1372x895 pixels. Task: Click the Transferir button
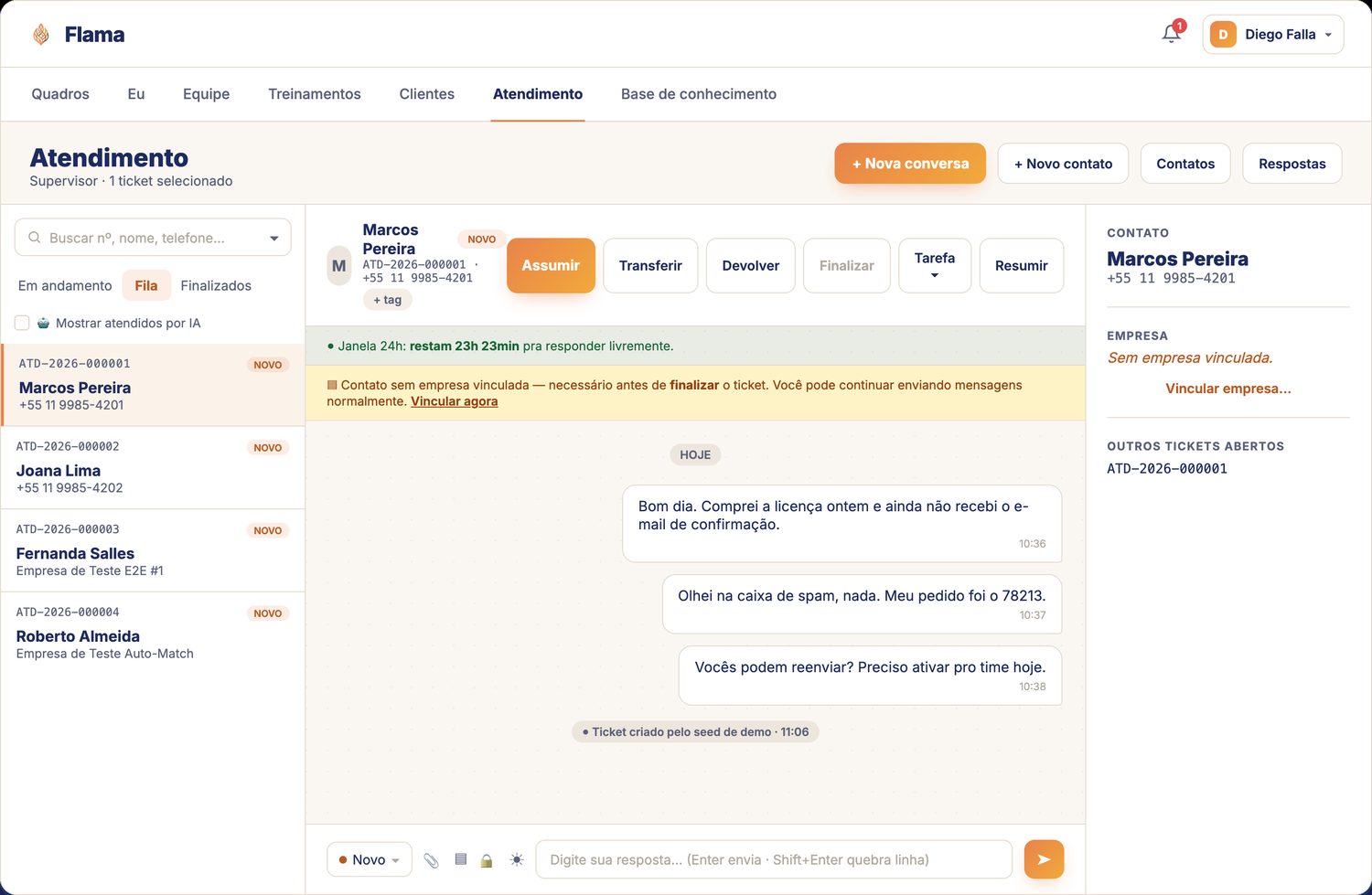pyautogui.click(x=650, y=266)
